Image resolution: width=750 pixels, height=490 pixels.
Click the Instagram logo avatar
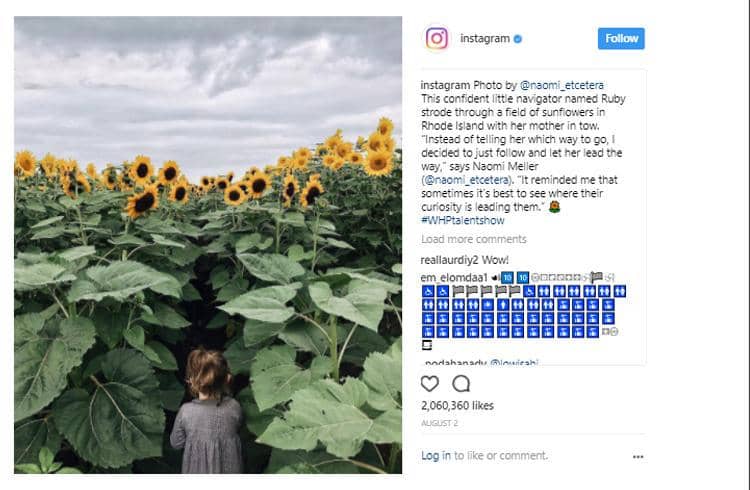[x=437, y=39]
